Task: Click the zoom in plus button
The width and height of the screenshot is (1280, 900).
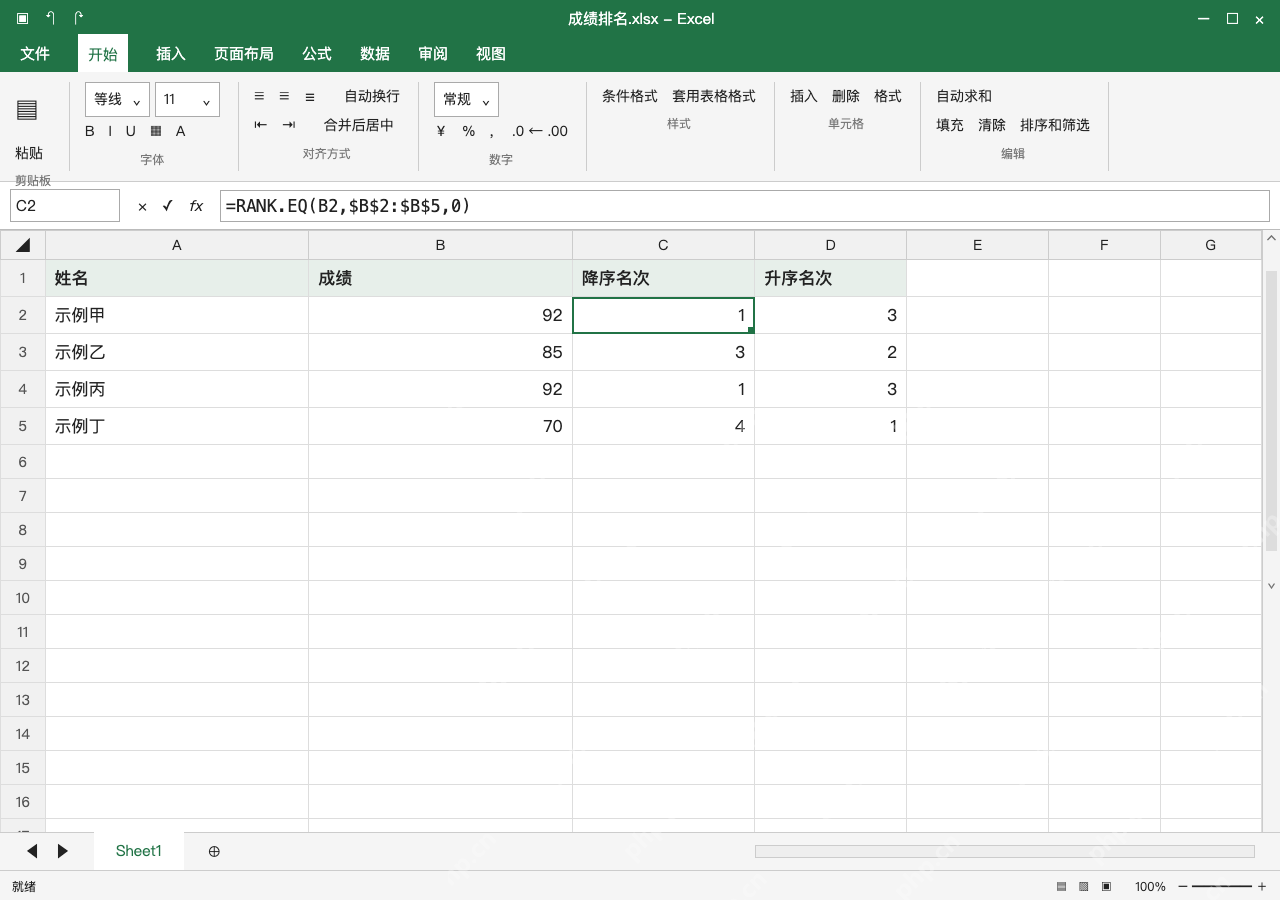Action: coord(1262,886)
